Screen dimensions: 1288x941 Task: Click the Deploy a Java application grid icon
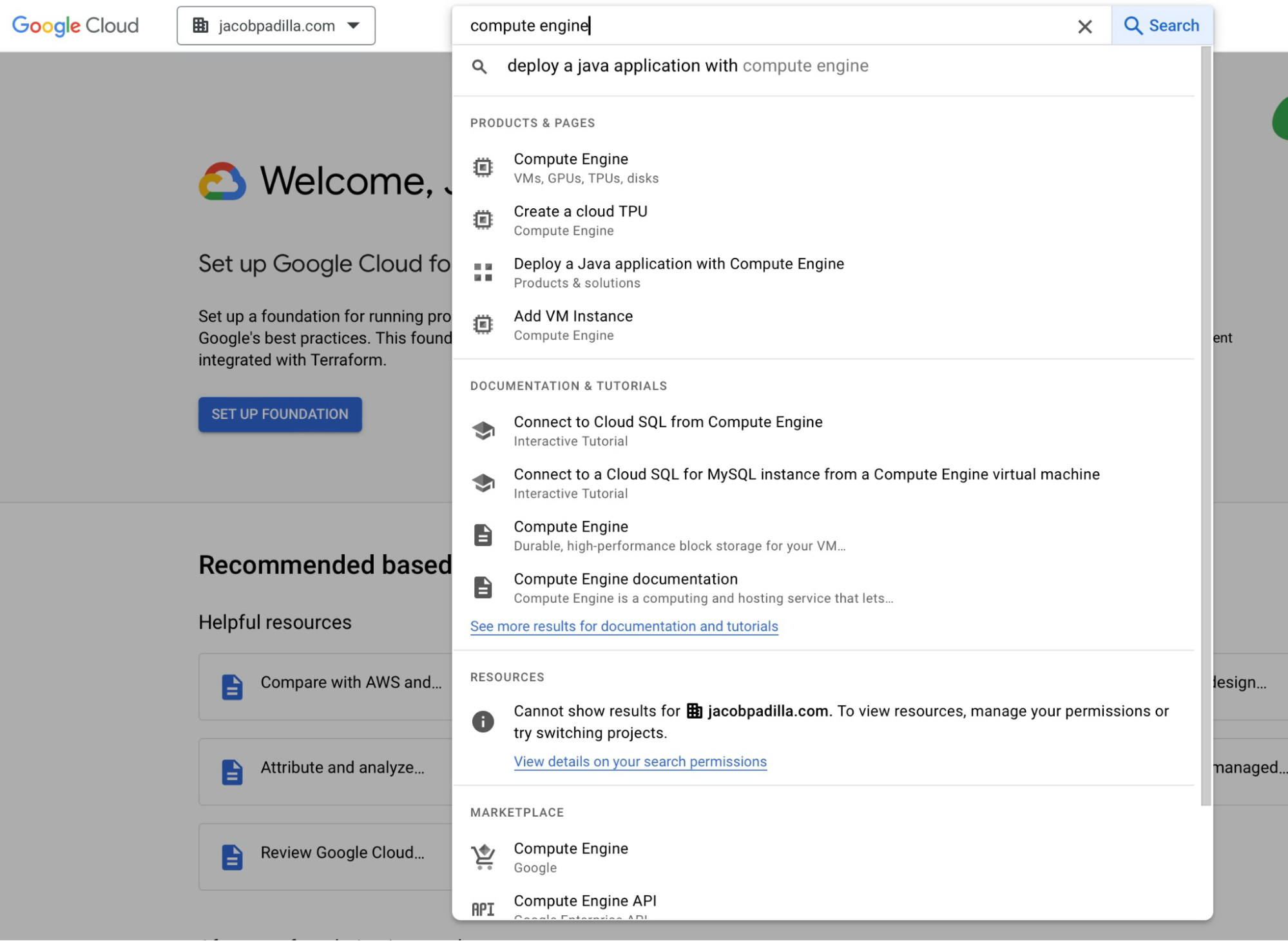482,271
